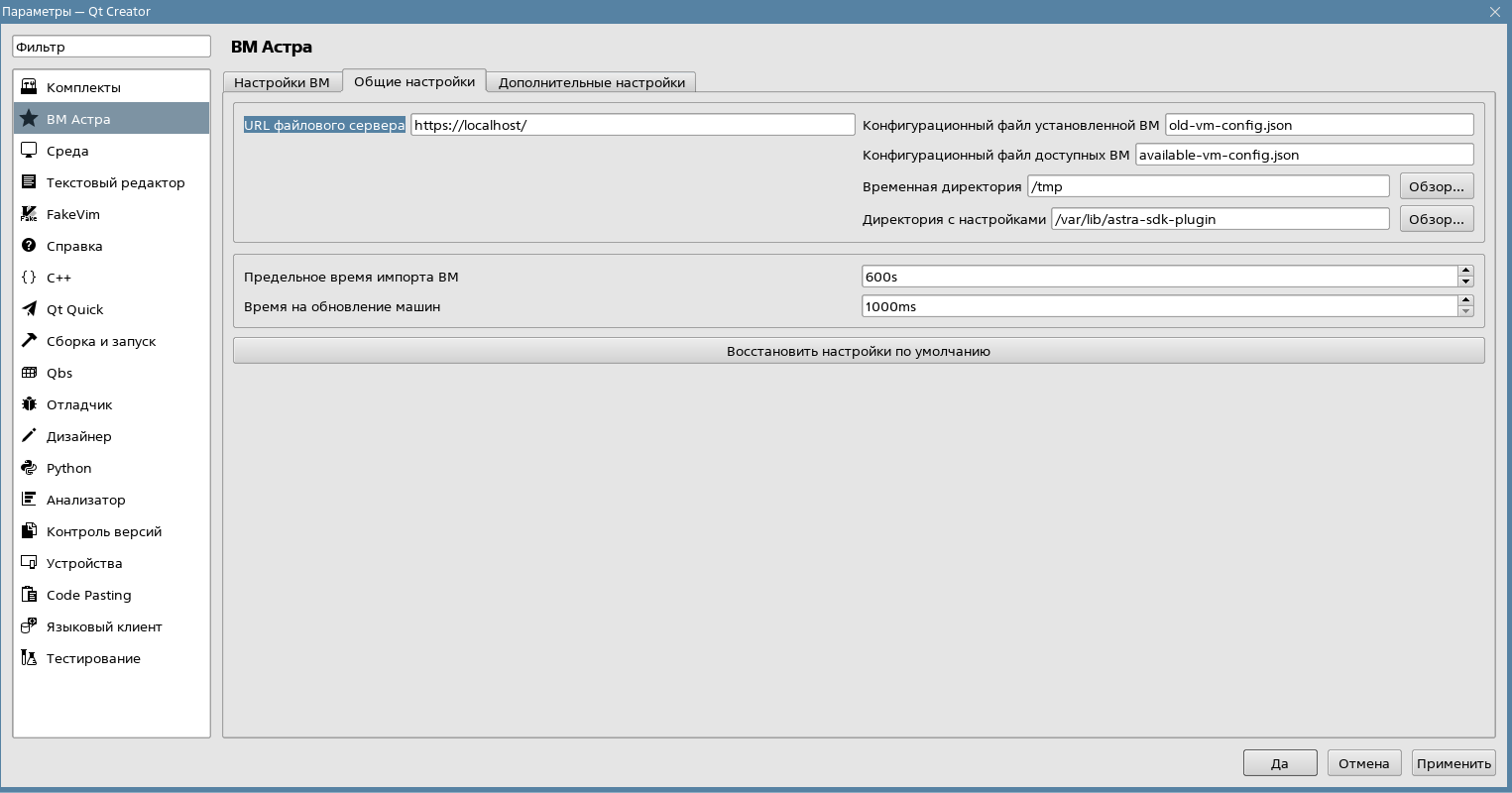Open the FakeVim settings icon
Viewport: 1512px width, 793px height.
pyautogui.click(x=29, y=214)
